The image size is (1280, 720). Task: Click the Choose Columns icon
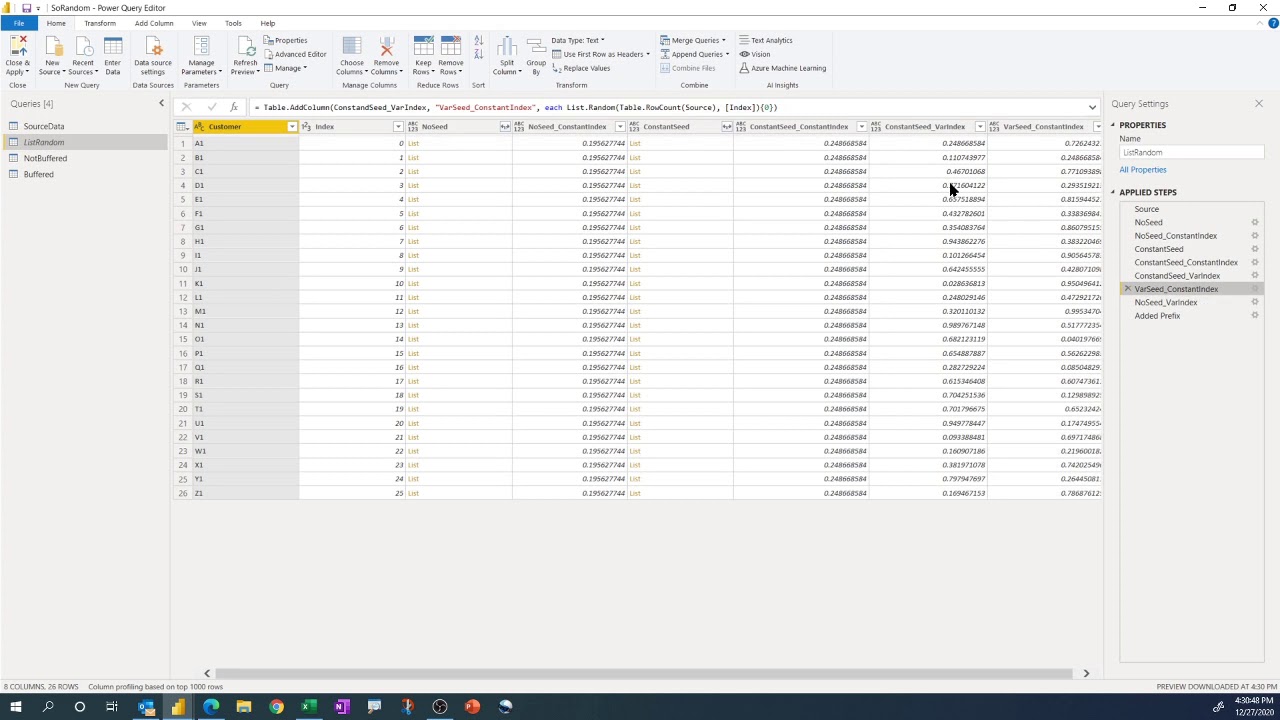pyautogui.click(x=352, y=56)
